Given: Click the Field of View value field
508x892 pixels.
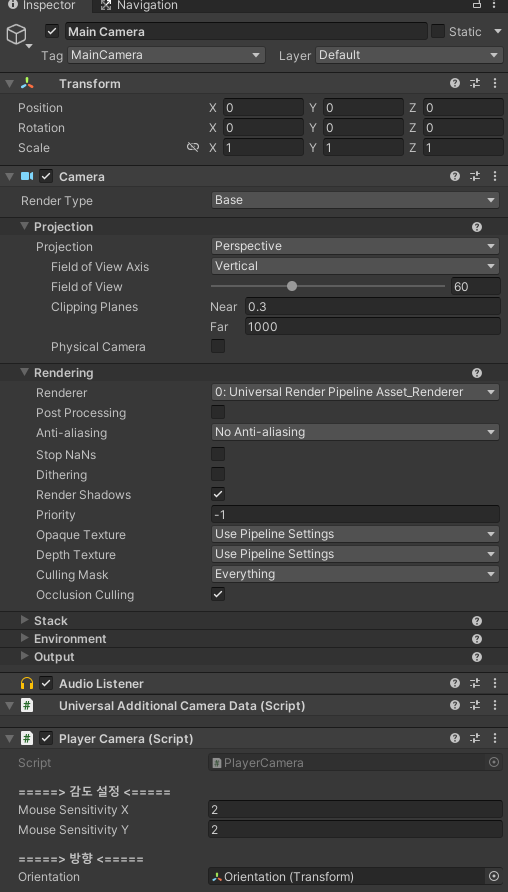Looking at the screenshot, I should coord(476,286).
